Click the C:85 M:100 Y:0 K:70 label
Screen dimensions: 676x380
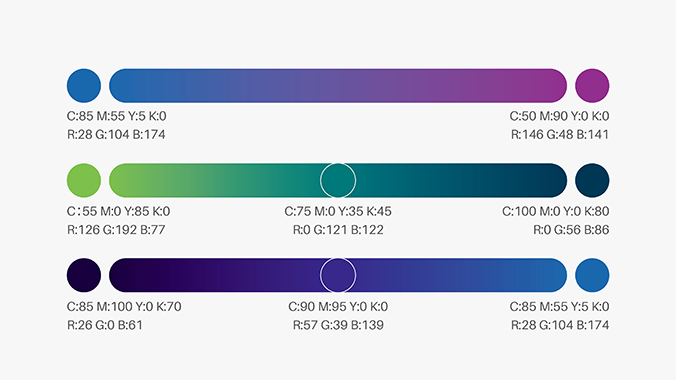pos(124,307)
